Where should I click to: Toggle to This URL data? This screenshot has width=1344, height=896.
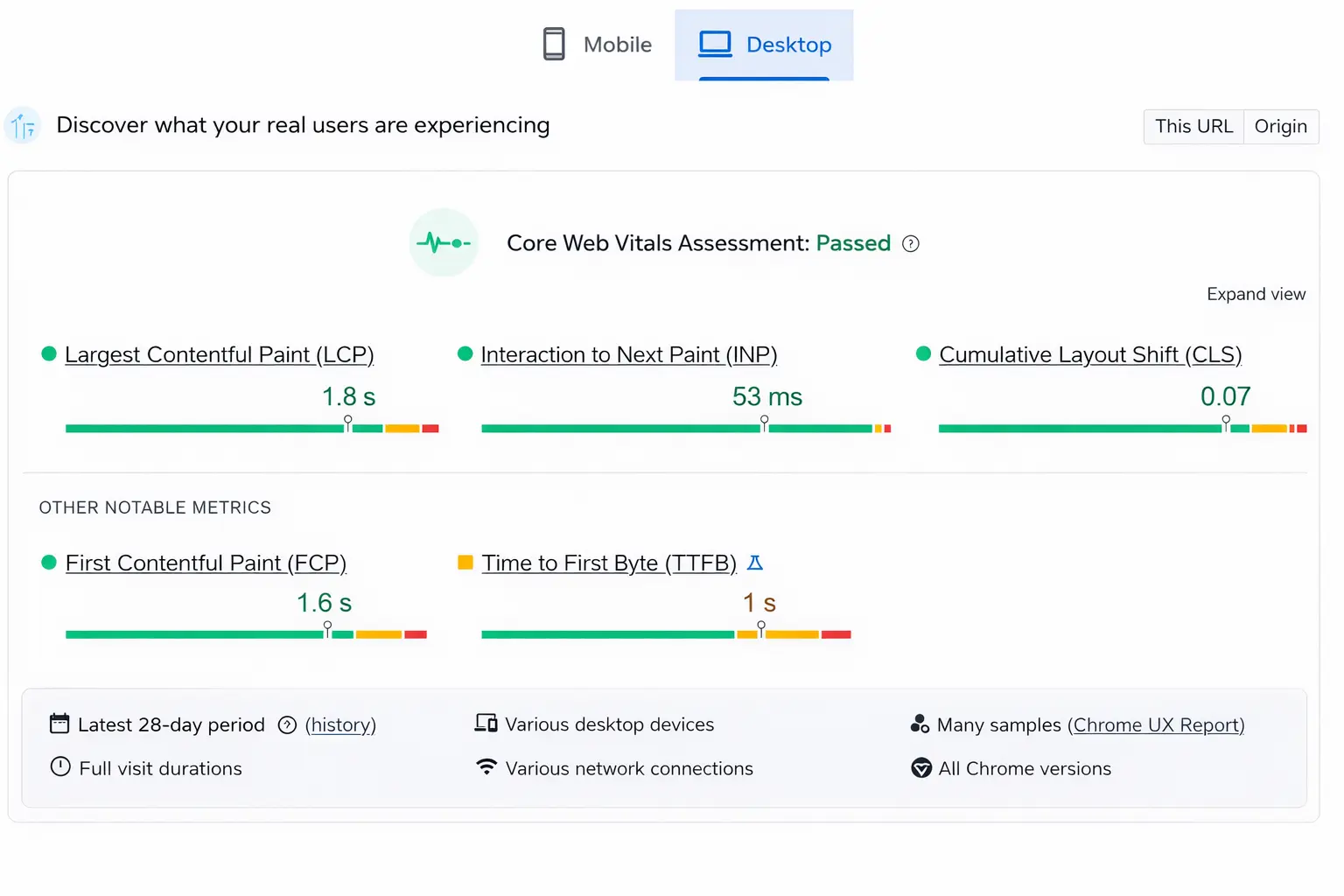coord(1193,127)
